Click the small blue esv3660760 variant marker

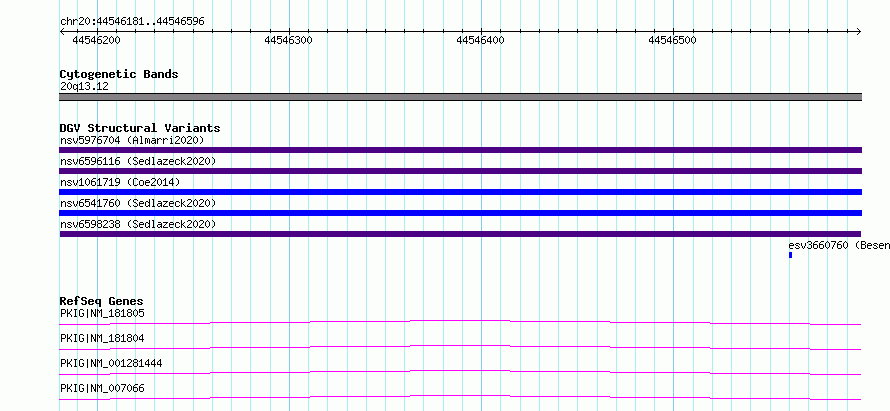click(x=790, y=255)
